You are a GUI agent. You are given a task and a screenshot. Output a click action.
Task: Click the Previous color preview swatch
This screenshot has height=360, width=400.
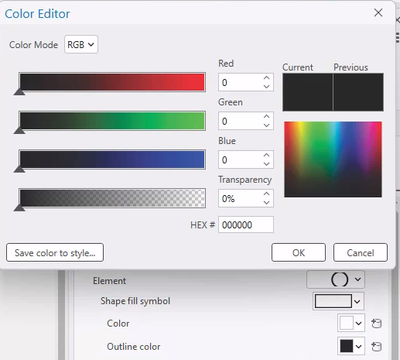pyautogui.click(x=359, y=92)
